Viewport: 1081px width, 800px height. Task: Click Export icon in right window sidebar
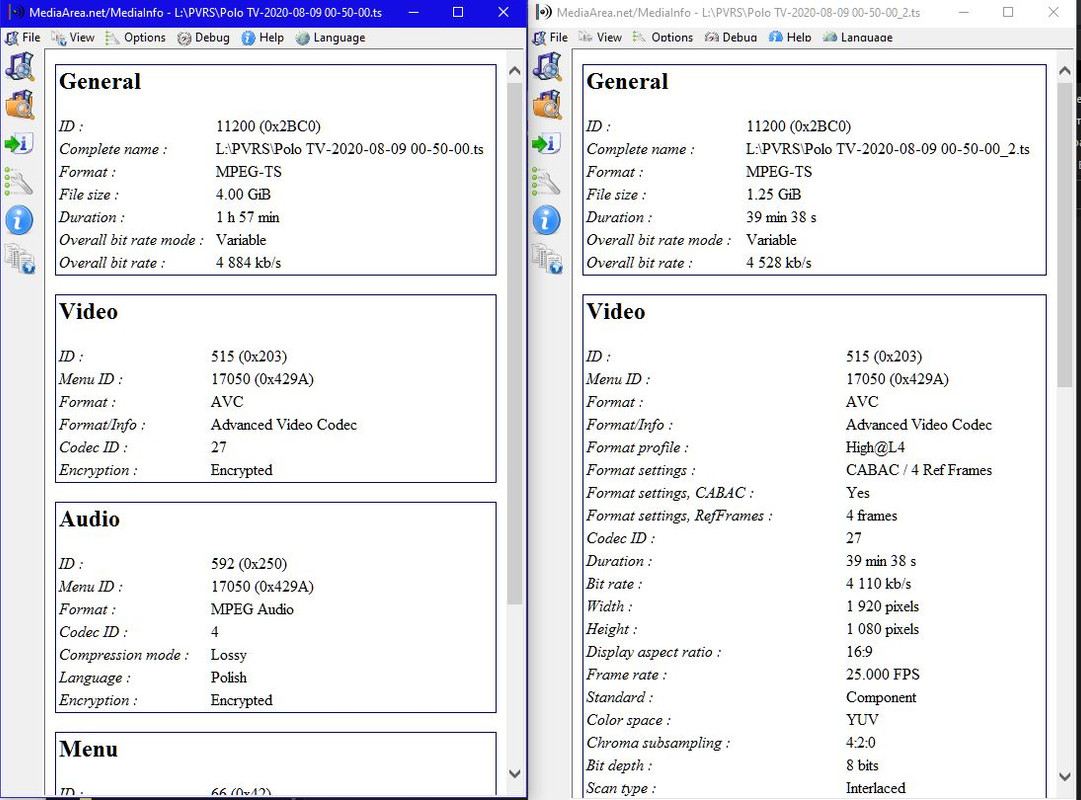pyautogui.click(x=547, y=143)
